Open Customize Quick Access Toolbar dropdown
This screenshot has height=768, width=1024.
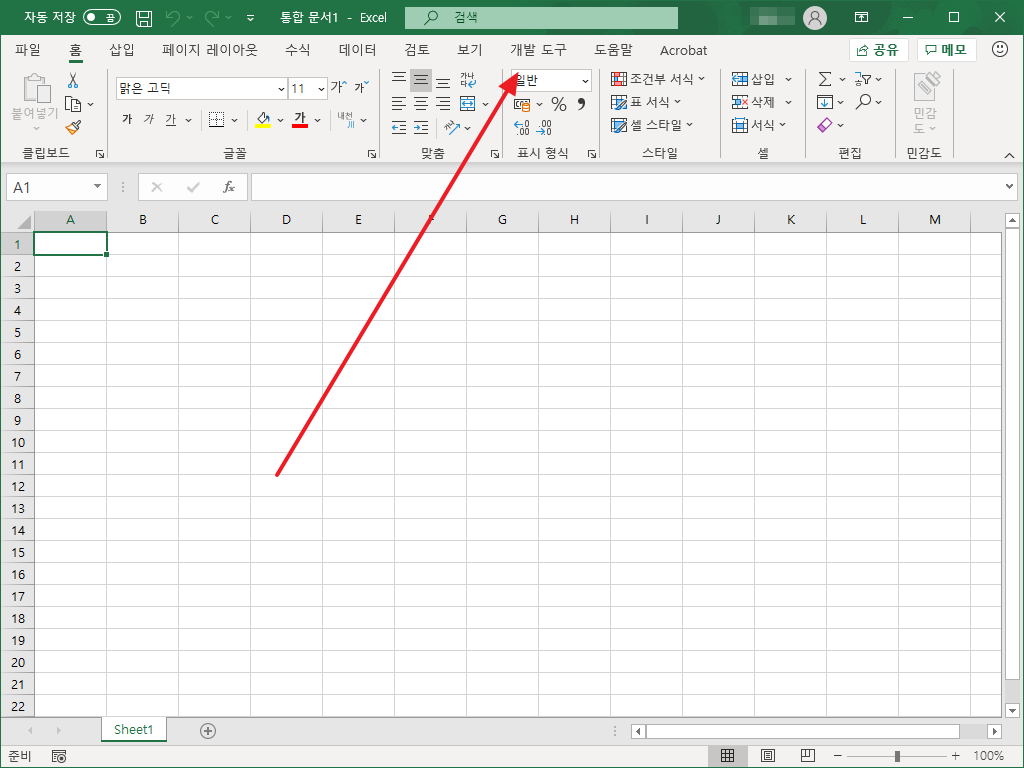pyautogui.click(x=250, y=18)
